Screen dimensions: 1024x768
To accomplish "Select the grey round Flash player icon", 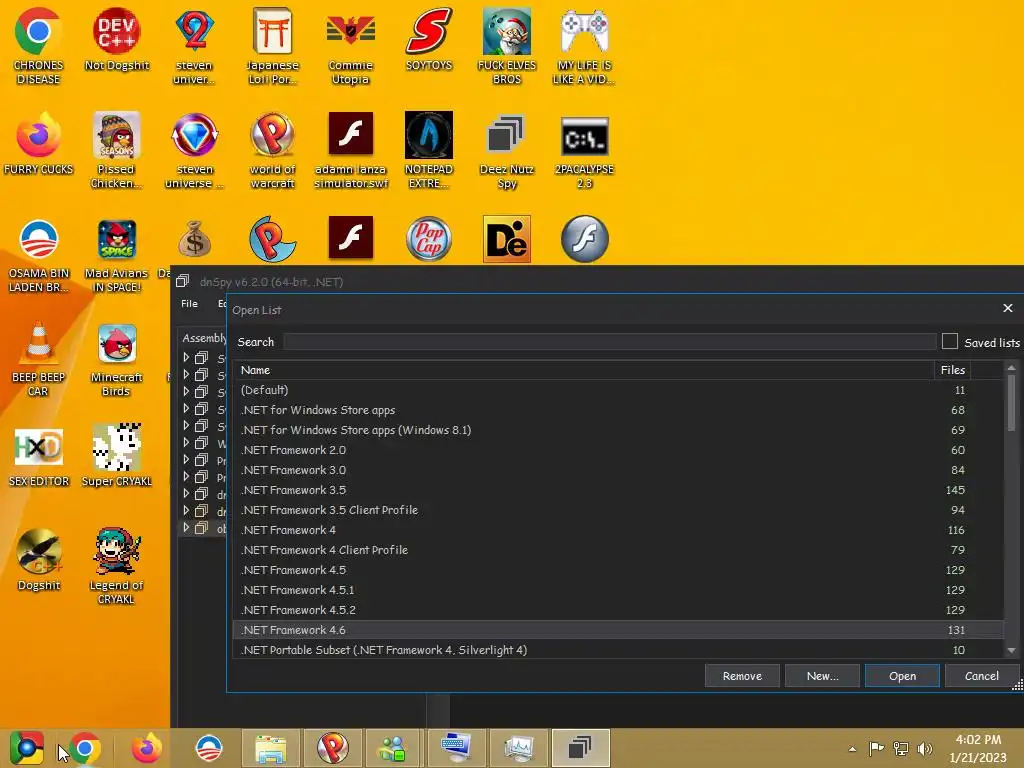I will [584, 239].
